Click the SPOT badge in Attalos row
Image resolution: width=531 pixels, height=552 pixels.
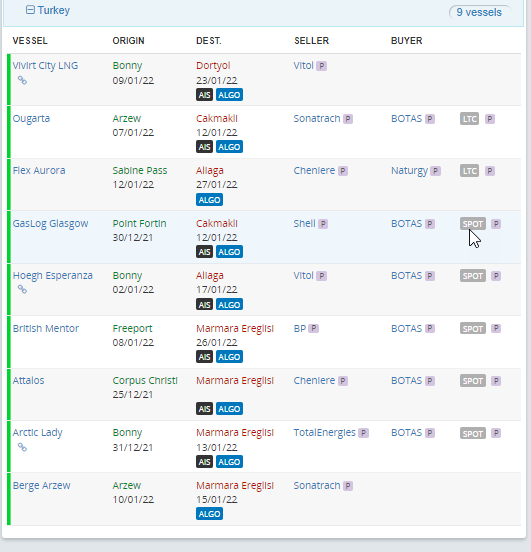pyautogui.click(x=473, y=381)
